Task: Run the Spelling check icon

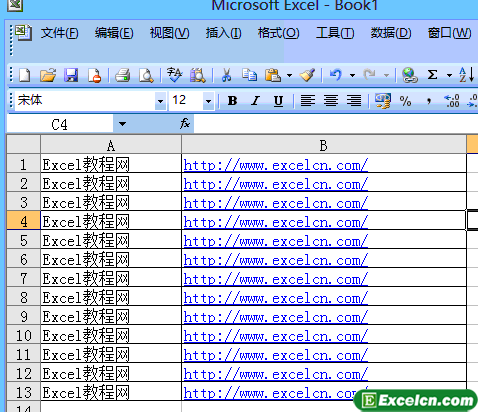Action: 174,75
